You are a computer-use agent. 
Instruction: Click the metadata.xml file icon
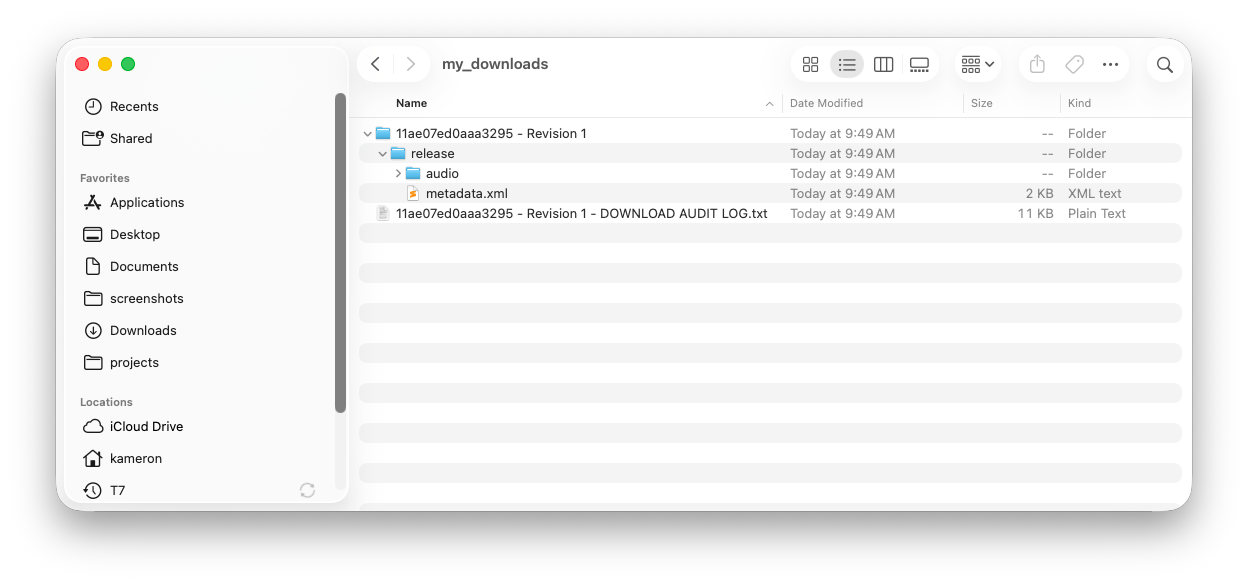pos(413,193)
